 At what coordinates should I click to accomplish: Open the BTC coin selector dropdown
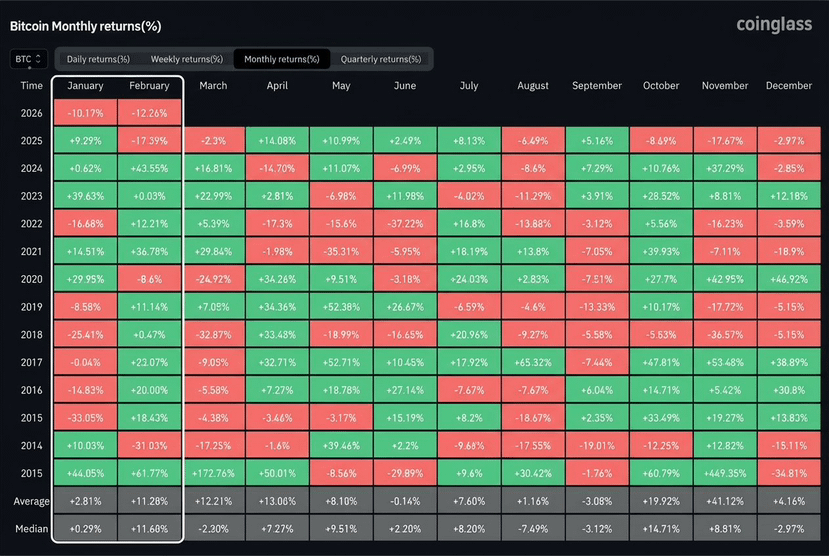[x=29, y=59]
